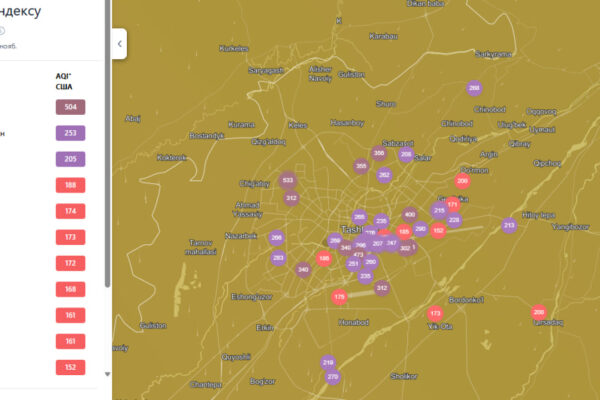This screenshot has width=600, height=400.
Task: Click the 270 AQI station marker
Action: pyautogui.click(x=333, y=377)
